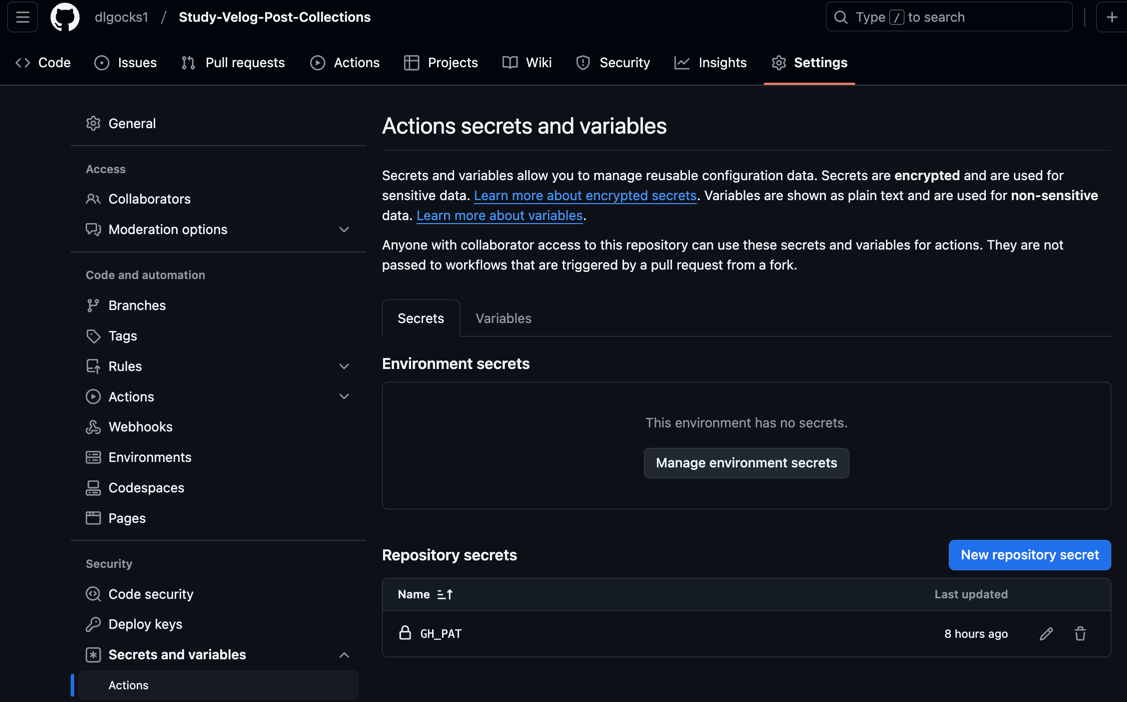The height and width of the screenshot is (702, 1127).
Task: Click the Last updated column header
Action: click(x=970, y=594)
